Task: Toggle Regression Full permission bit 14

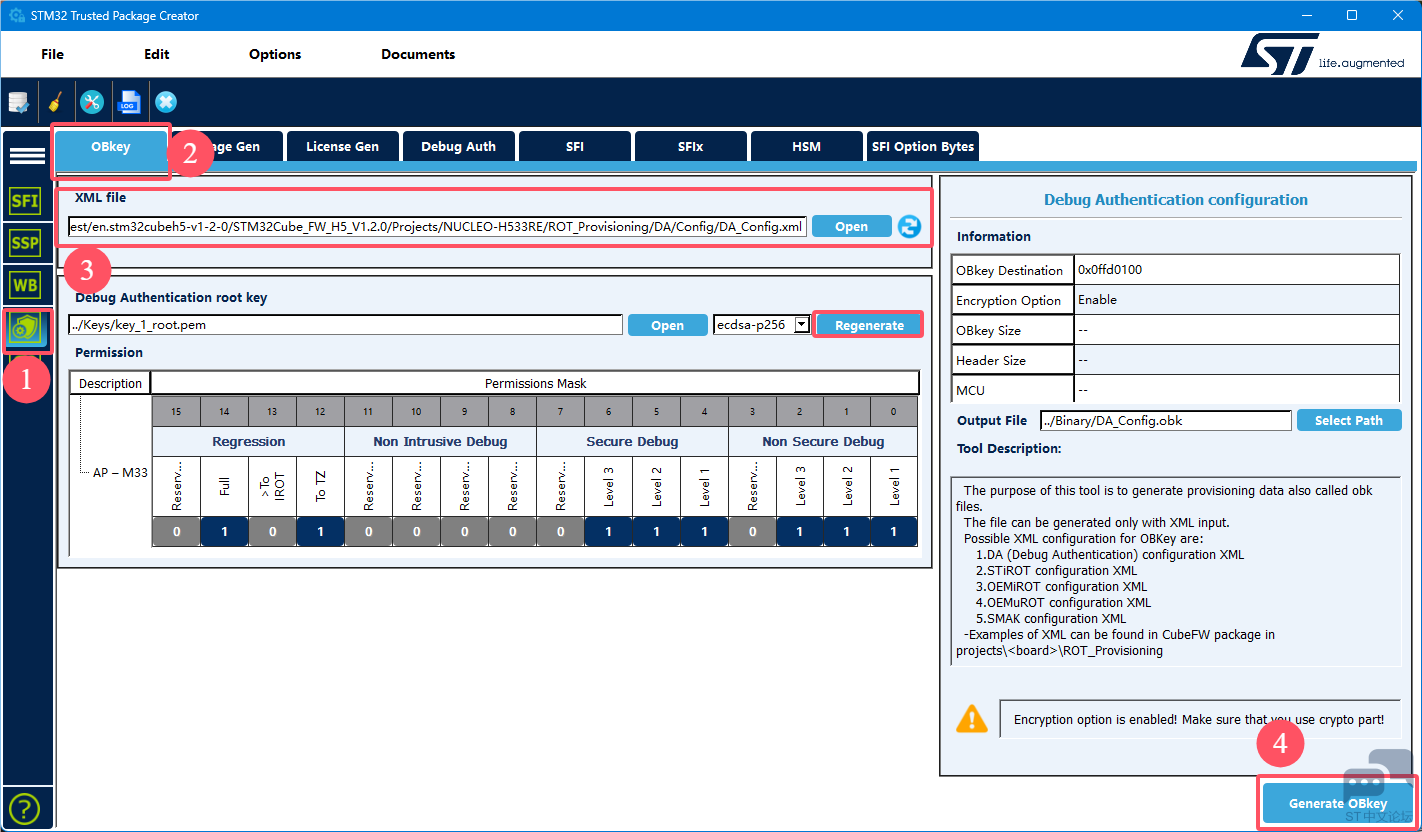Action: click(x=224, y=532)
